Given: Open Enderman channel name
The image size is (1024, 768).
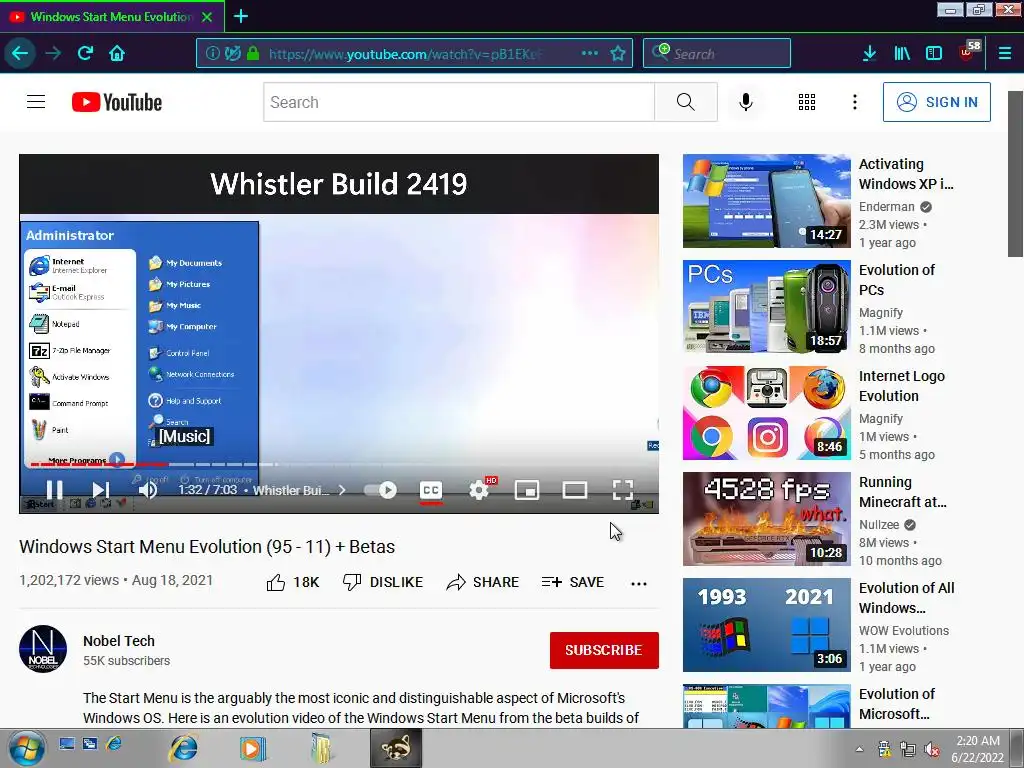Looking at the screenshot, I should coord(886,206).
